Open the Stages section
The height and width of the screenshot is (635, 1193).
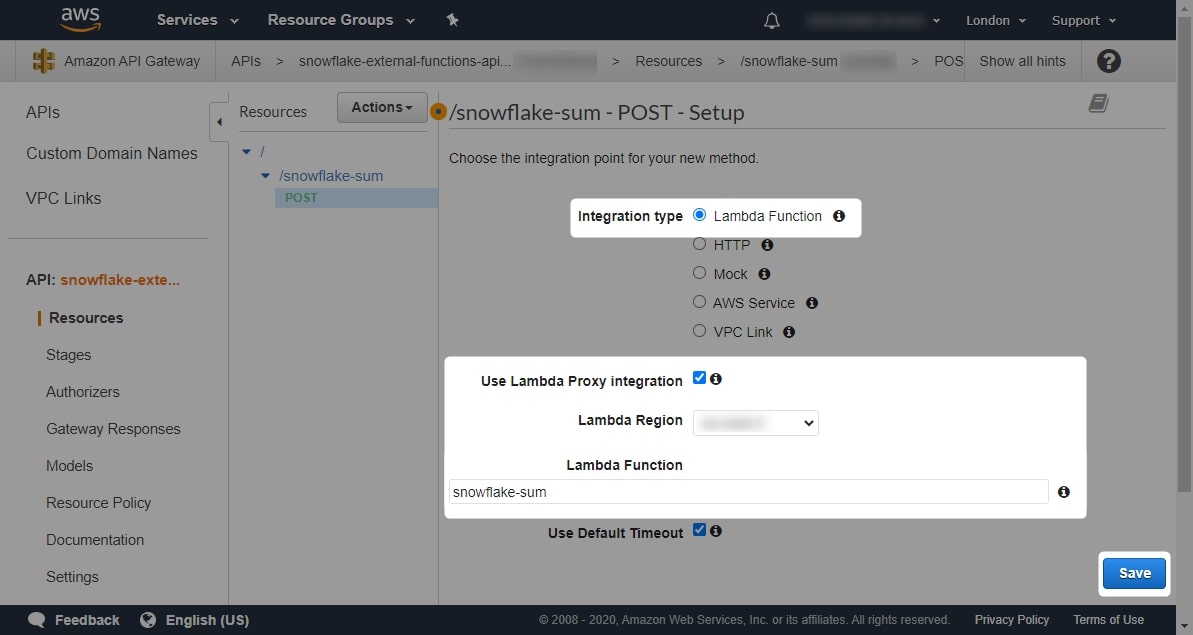click(x=68, y=355)
